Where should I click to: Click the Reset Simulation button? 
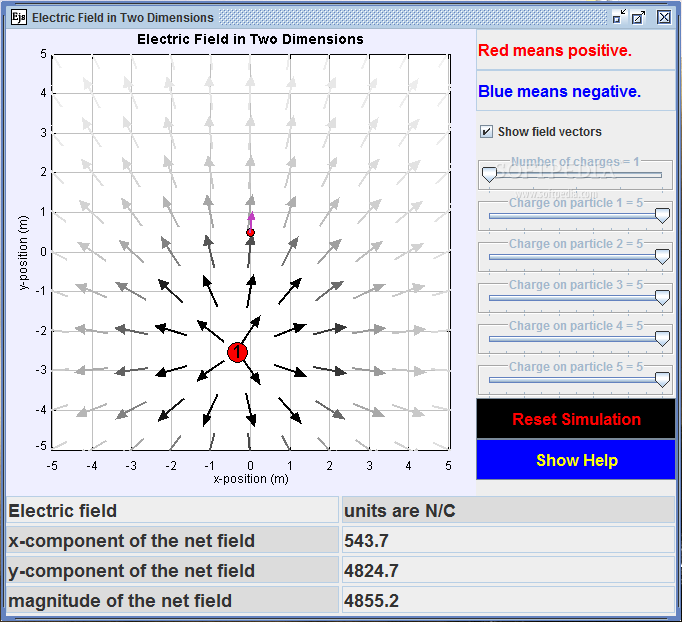[x=576, y=419]
